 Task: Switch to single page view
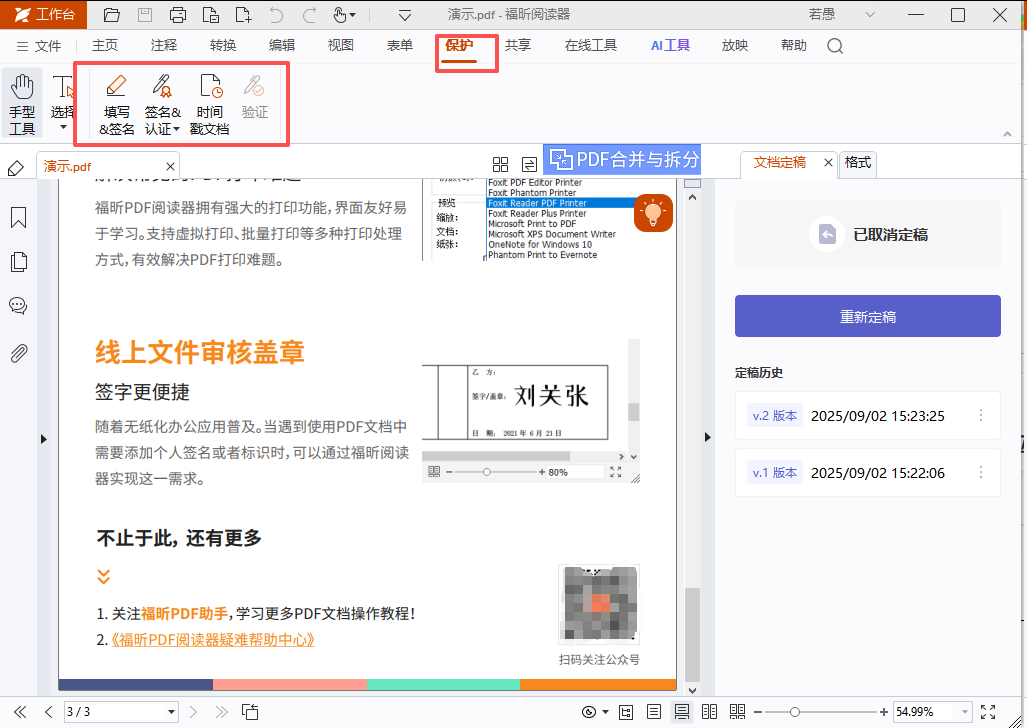(x=653, y=712)
